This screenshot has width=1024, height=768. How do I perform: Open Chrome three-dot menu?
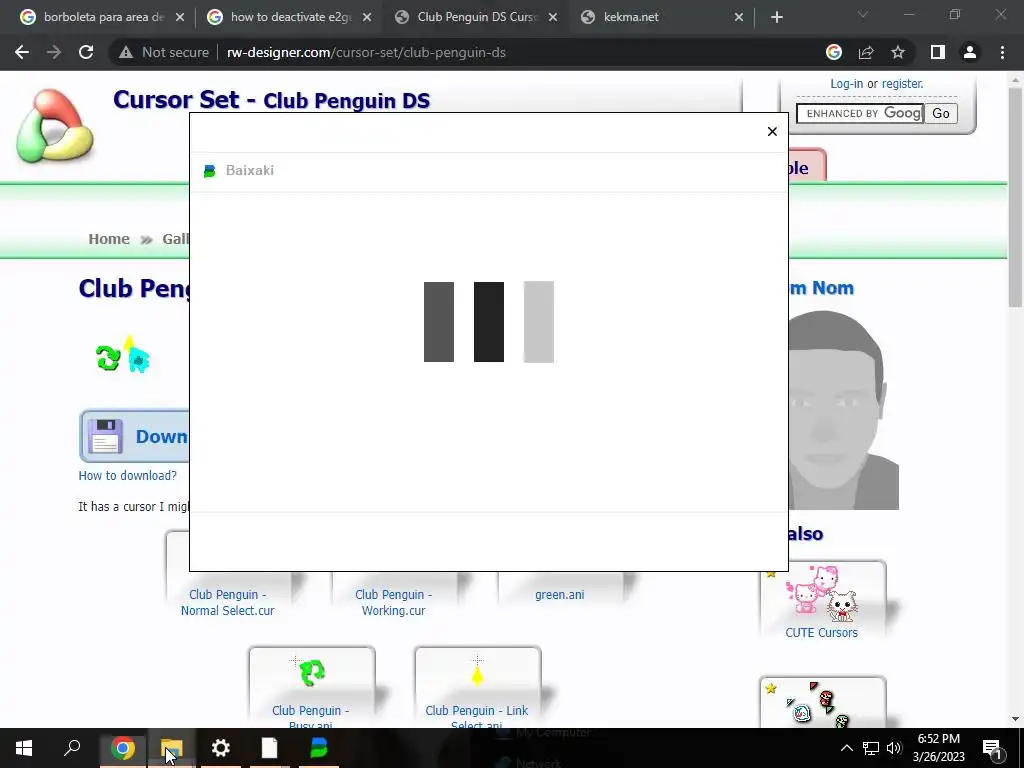click(x=1002, y=52)
